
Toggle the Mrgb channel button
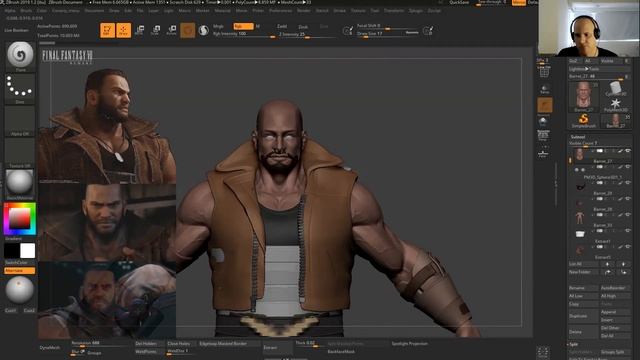pyautogui.click(x=218, y=26)
